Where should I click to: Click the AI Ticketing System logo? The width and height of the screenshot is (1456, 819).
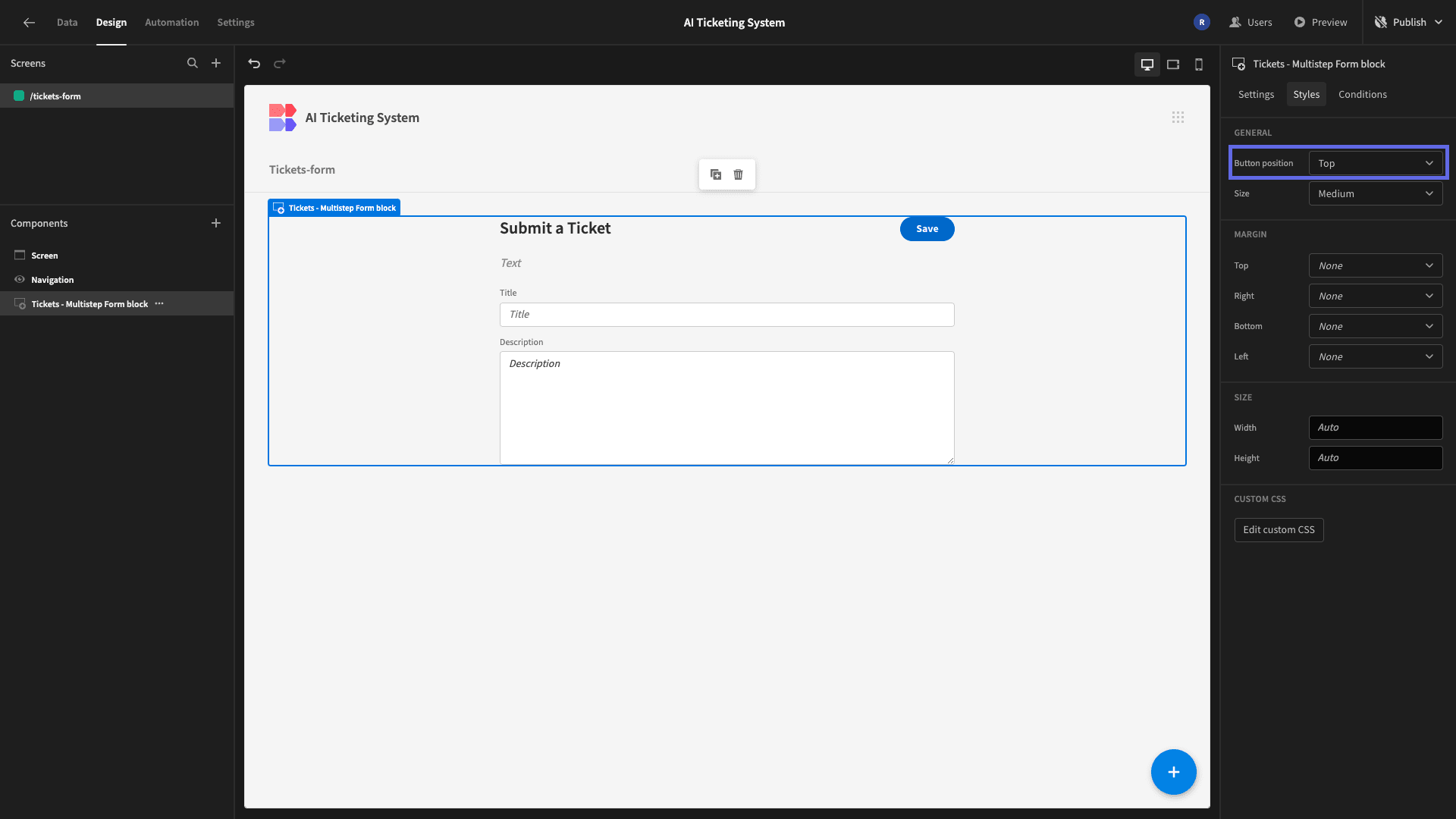282,118
